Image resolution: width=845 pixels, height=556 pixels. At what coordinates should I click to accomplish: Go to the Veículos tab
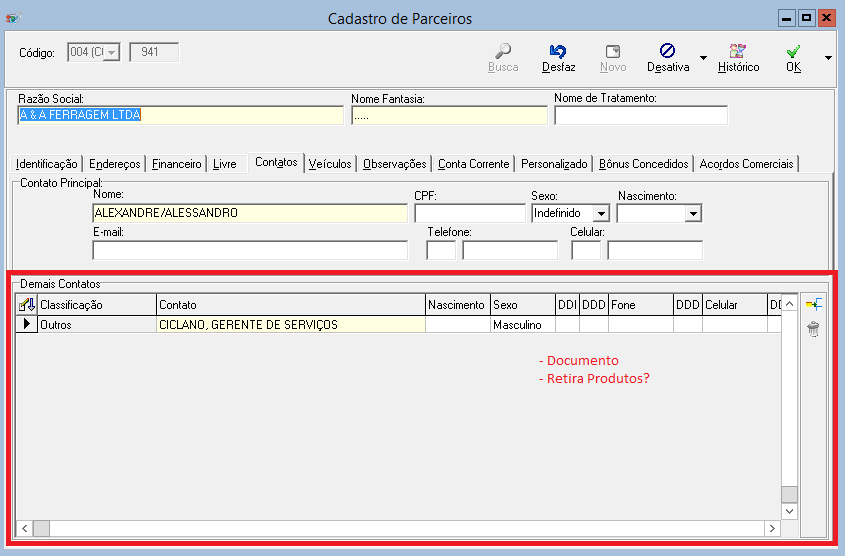coord(330,164)
